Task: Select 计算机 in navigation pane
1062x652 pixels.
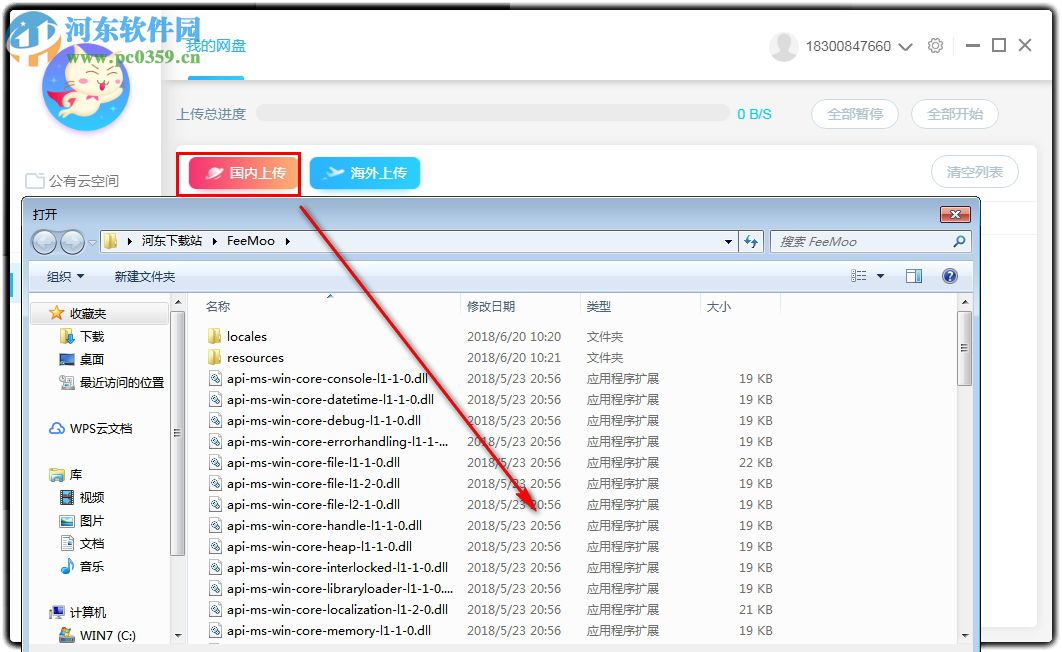Action: point(78,613)
